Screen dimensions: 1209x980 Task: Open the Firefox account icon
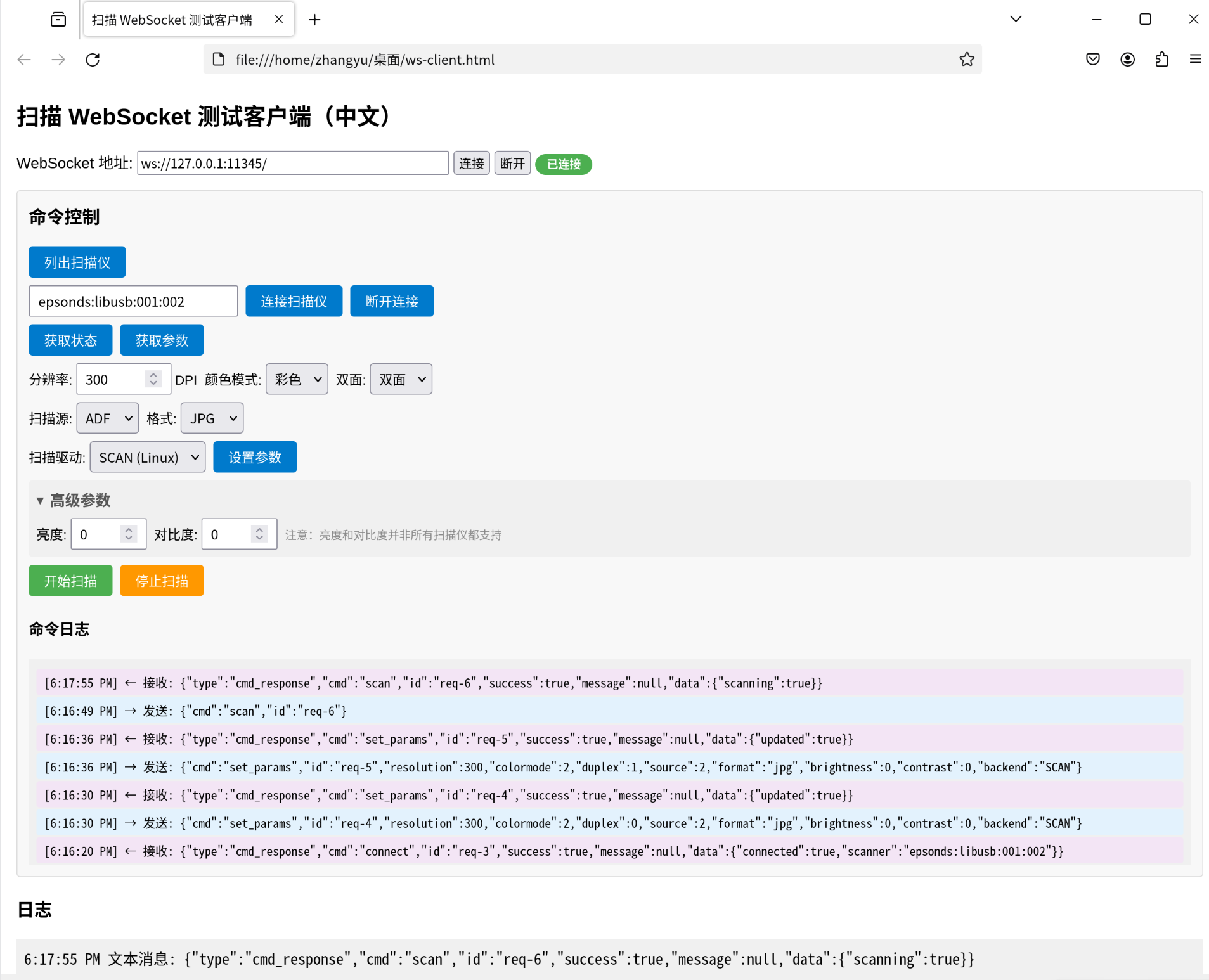pyautogui.click(x=1127, y=60)
